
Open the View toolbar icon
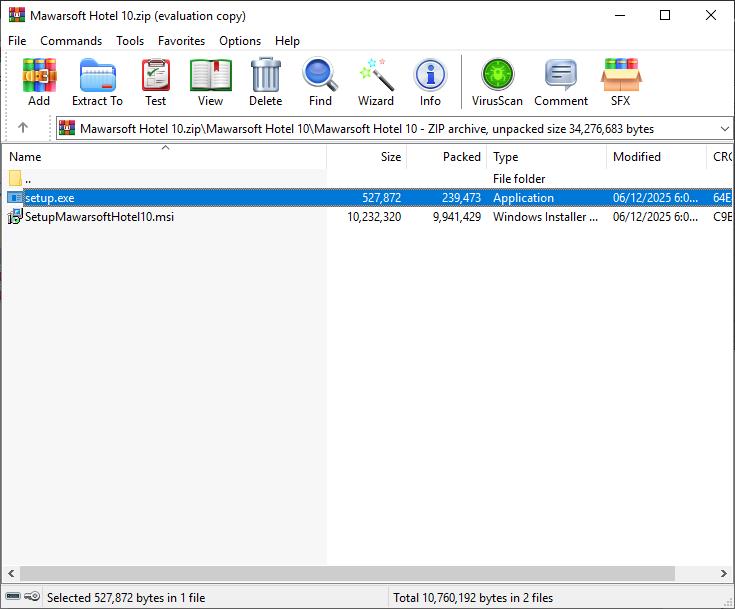pyautogui.click(x=210, y=82)
